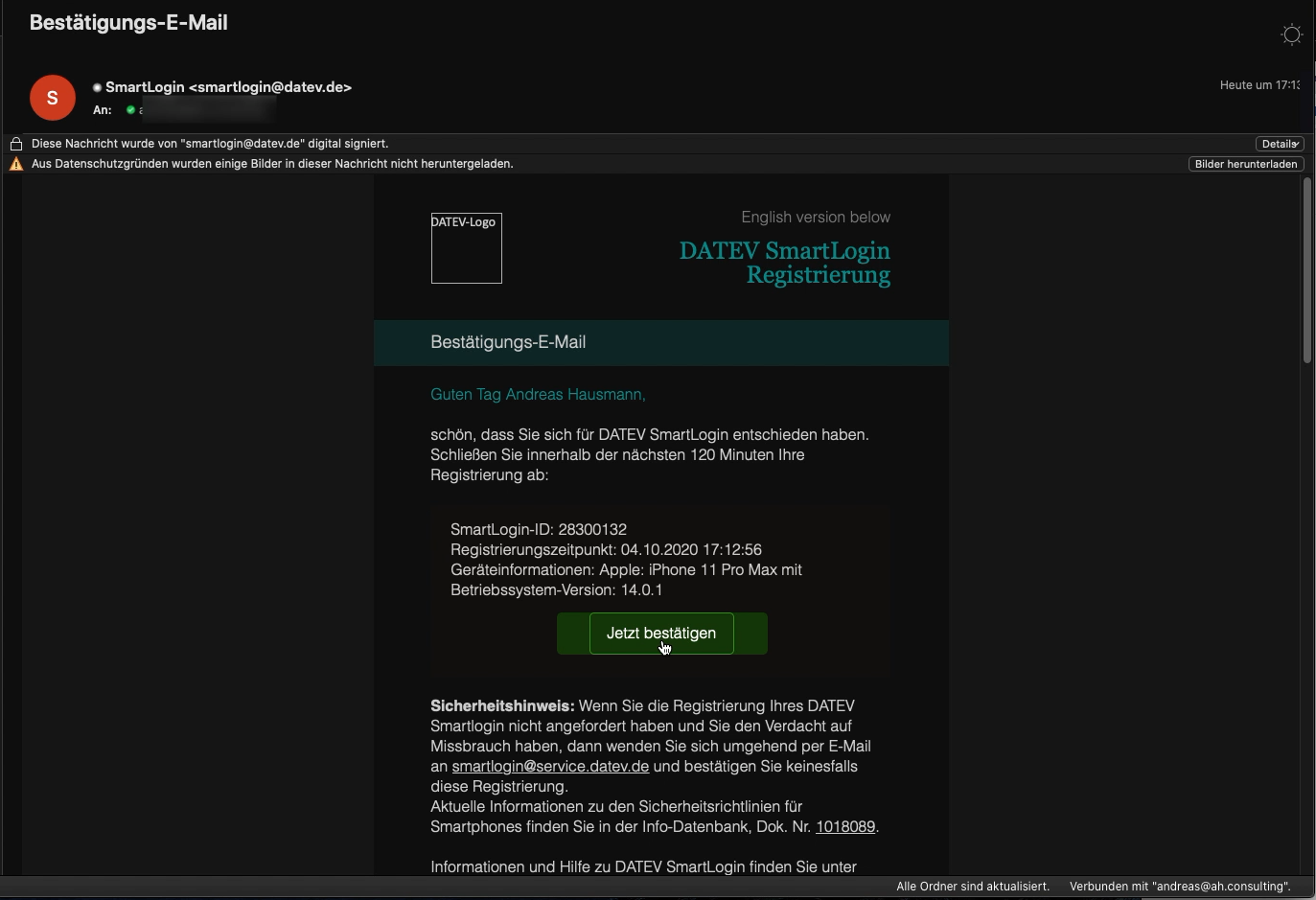Click Bilder herunterladen to load blocked images

(1246, 164)
